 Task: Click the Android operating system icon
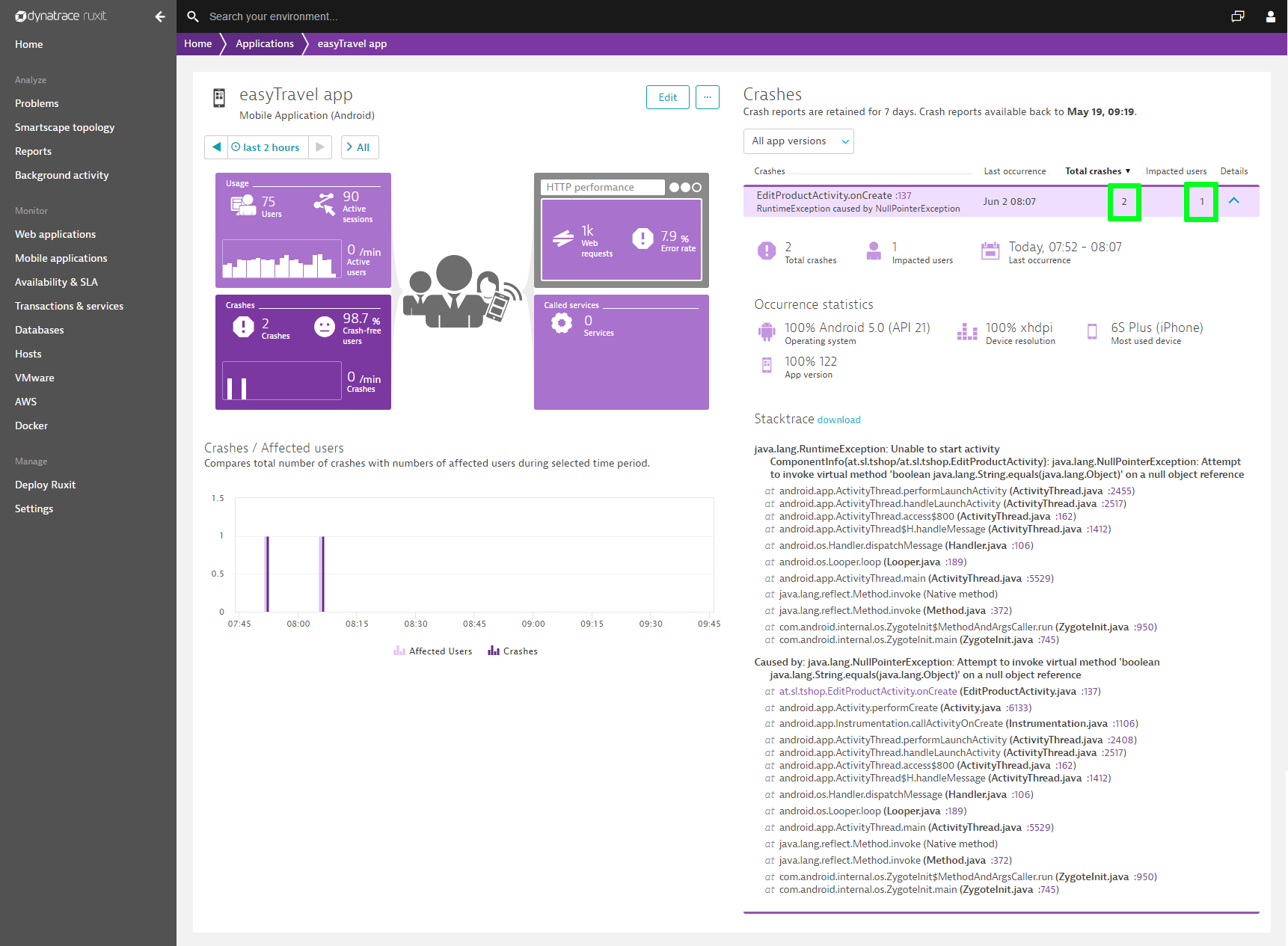coord(767,331)
